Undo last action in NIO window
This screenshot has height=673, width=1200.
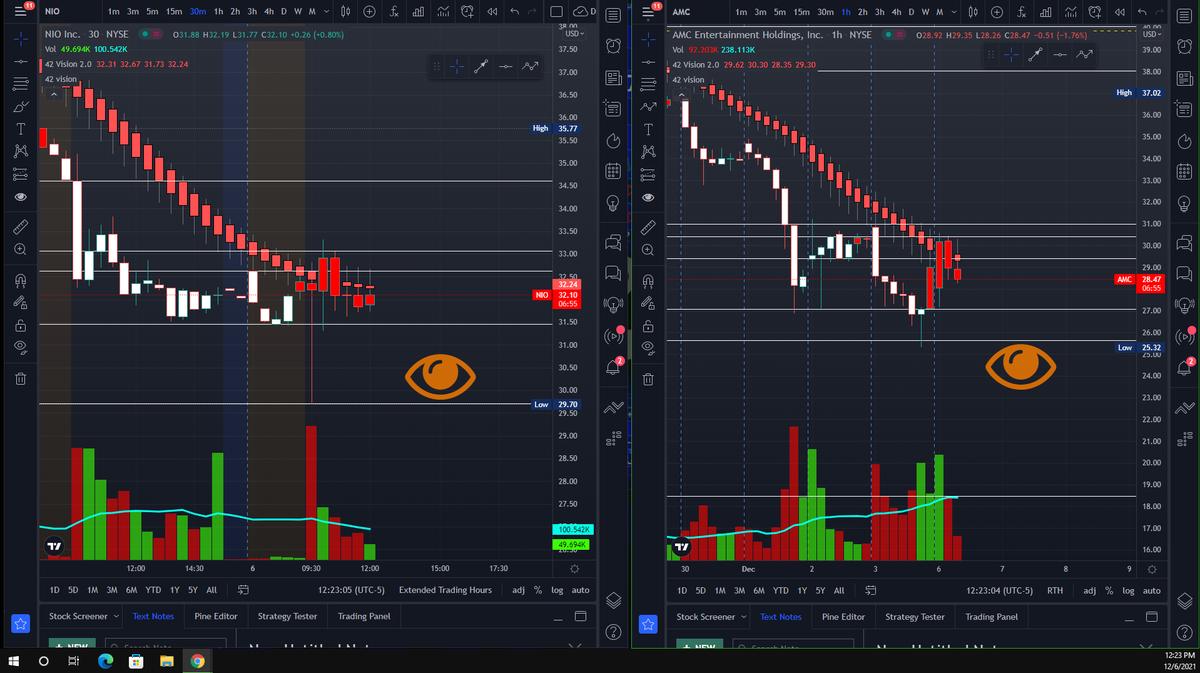tap(515, 11)
